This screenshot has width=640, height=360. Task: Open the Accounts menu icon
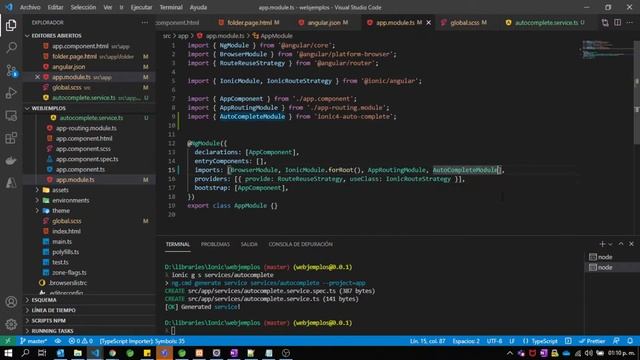11,302
